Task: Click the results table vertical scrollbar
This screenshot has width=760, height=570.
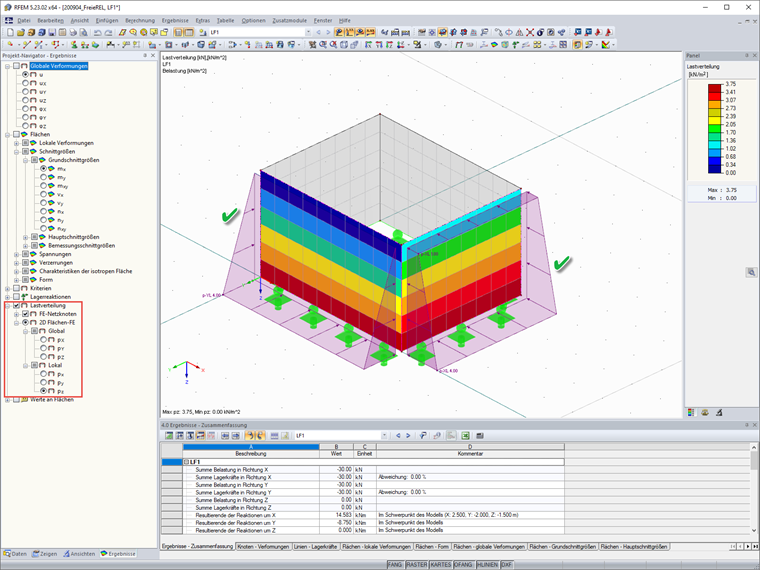Action: pos(754,489)
